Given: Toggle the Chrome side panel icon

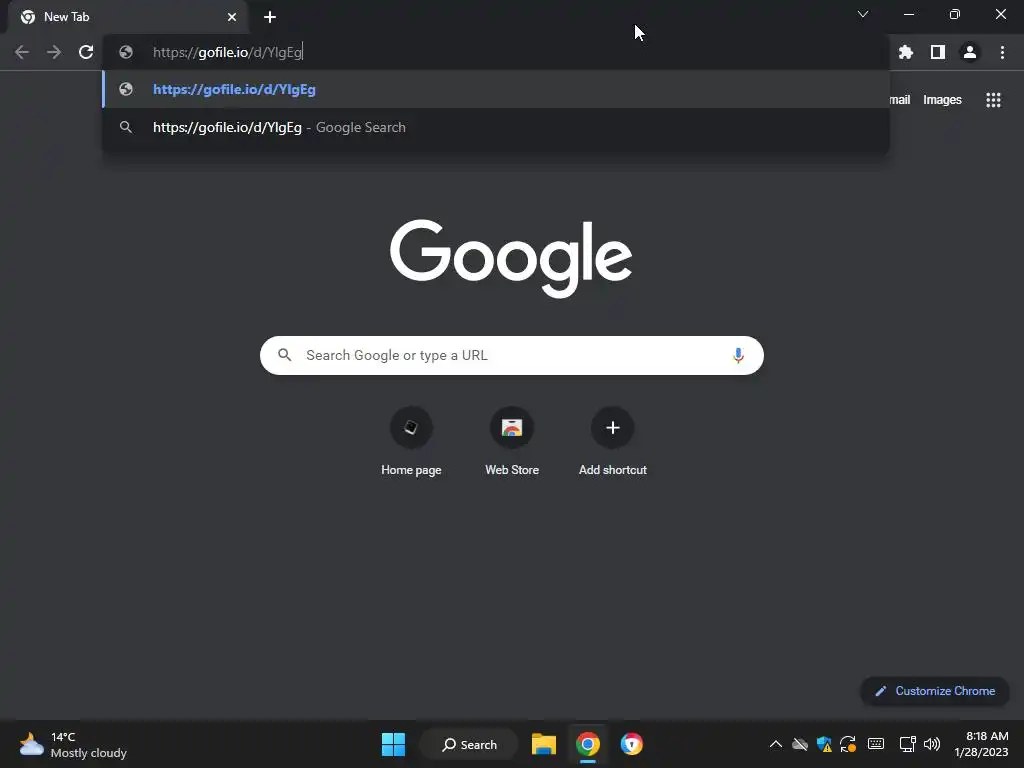Looking at the screenshot, I should pos(938,52).
